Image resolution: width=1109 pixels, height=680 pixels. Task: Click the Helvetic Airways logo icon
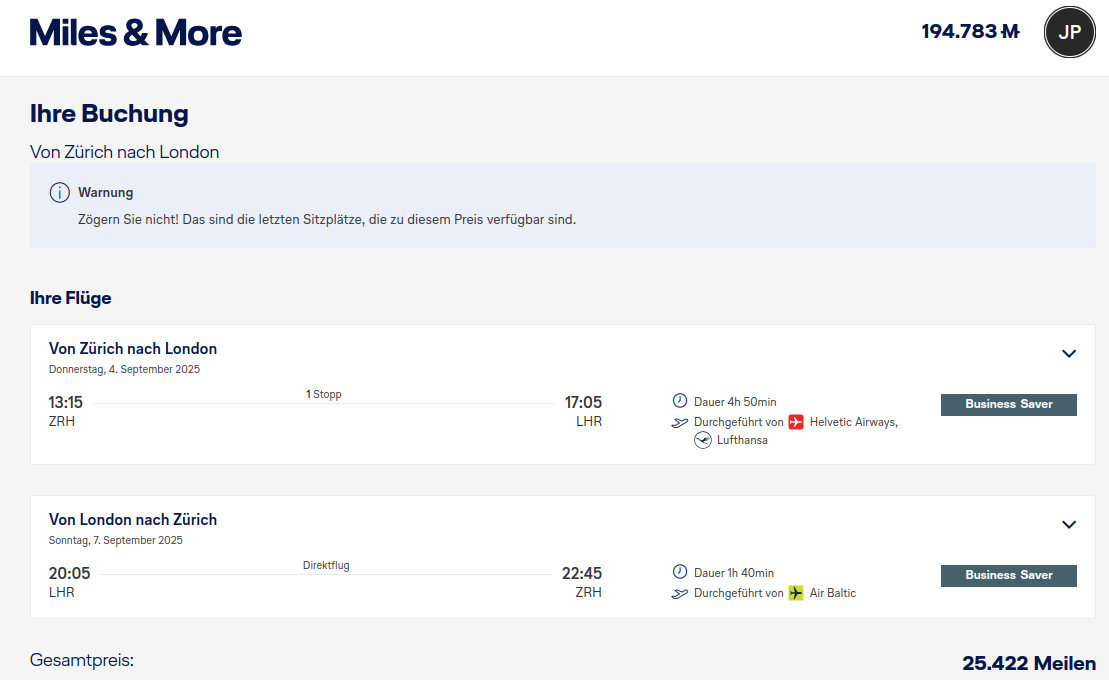[x=796, y=422]
